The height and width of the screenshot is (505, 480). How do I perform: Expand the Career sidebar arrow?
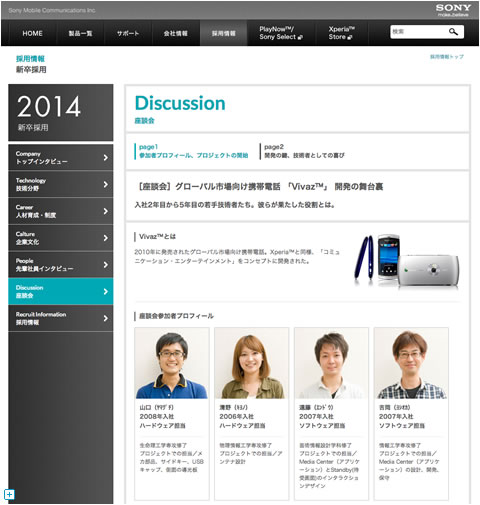coord(106,211)
